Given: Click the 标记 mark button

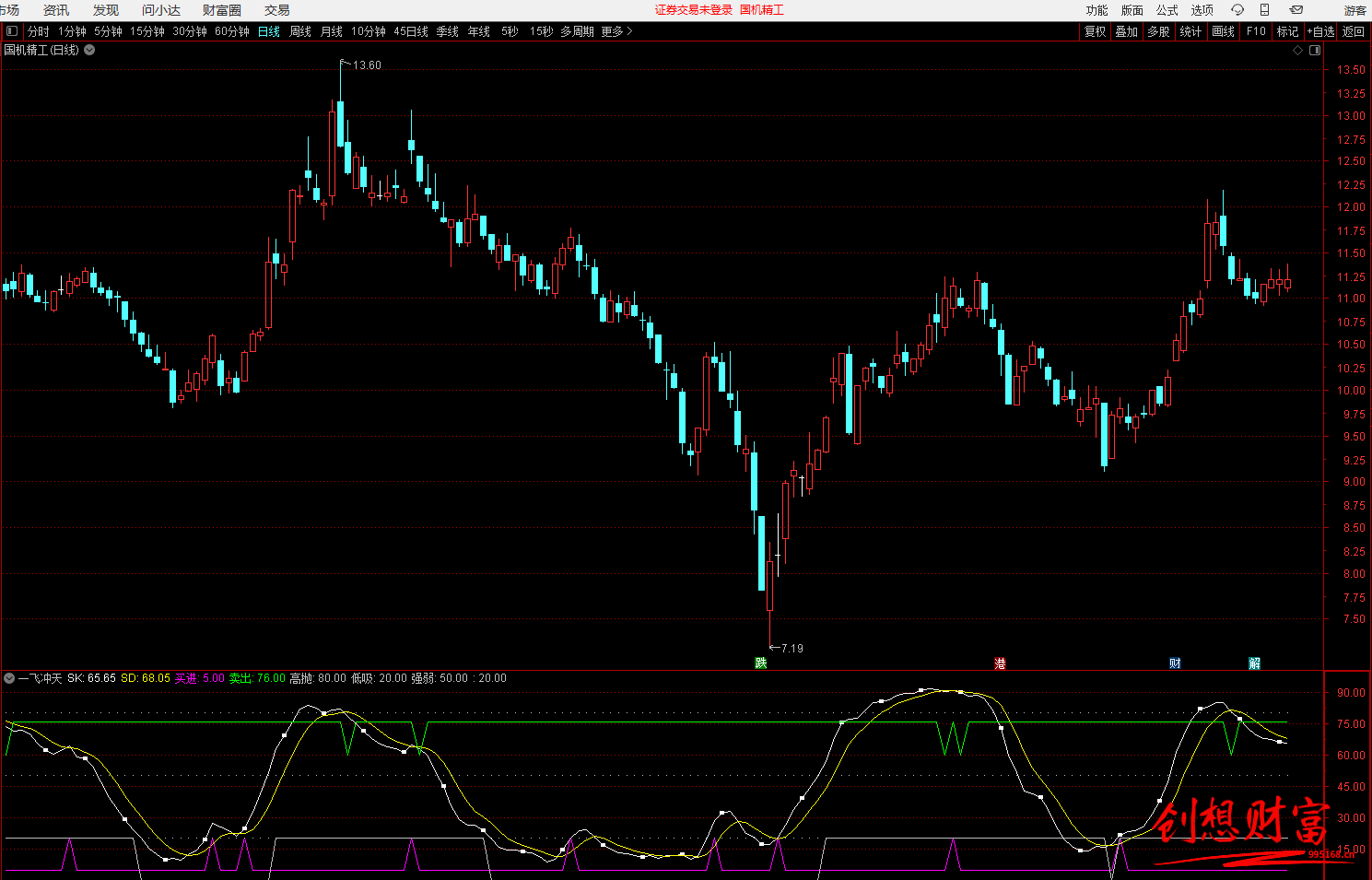Looking at the screenshot, I should 1287,31.
